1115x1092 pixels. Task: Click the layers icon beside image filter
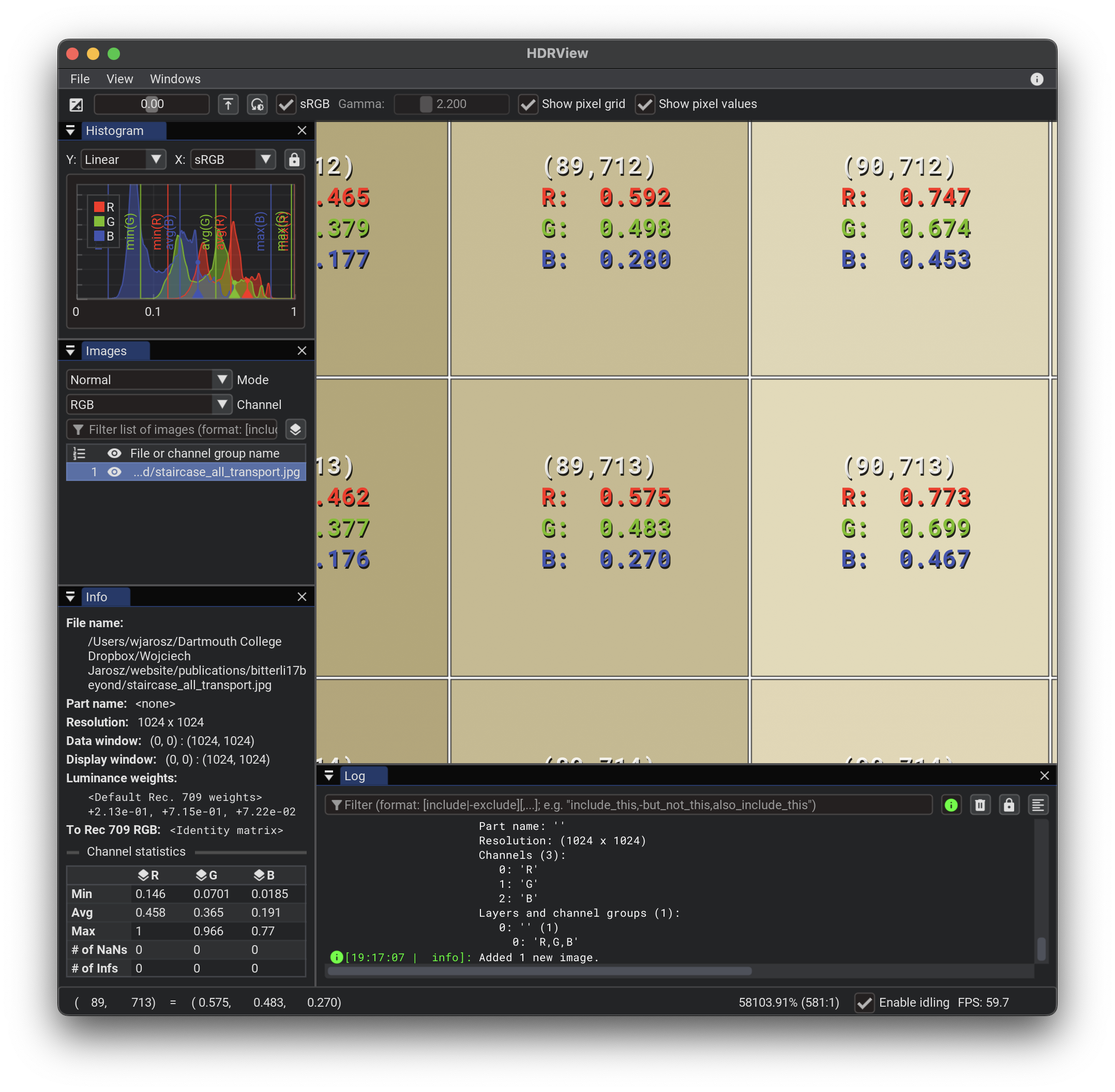click(295, 430)
